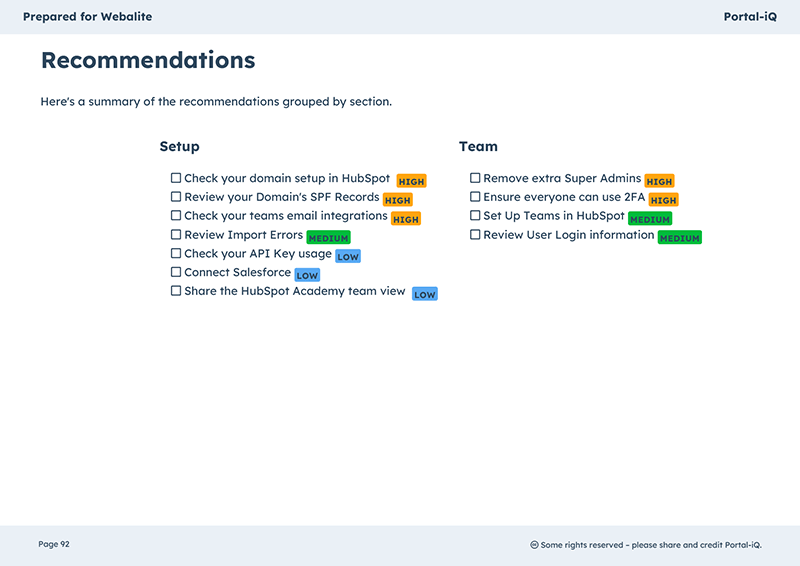Tick the 'Connect Salesforce' checkbox
Screen dimensions: 800x566
tap(176, 272)
